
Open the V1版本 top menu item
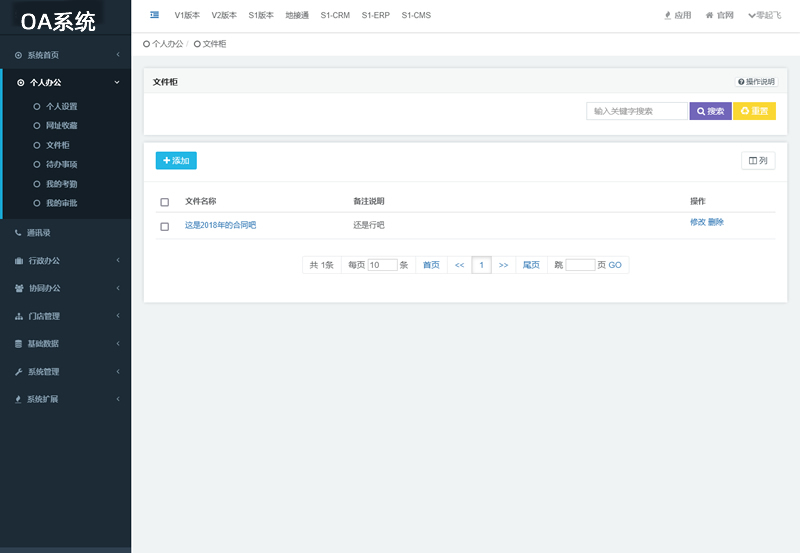click(187, 15)
